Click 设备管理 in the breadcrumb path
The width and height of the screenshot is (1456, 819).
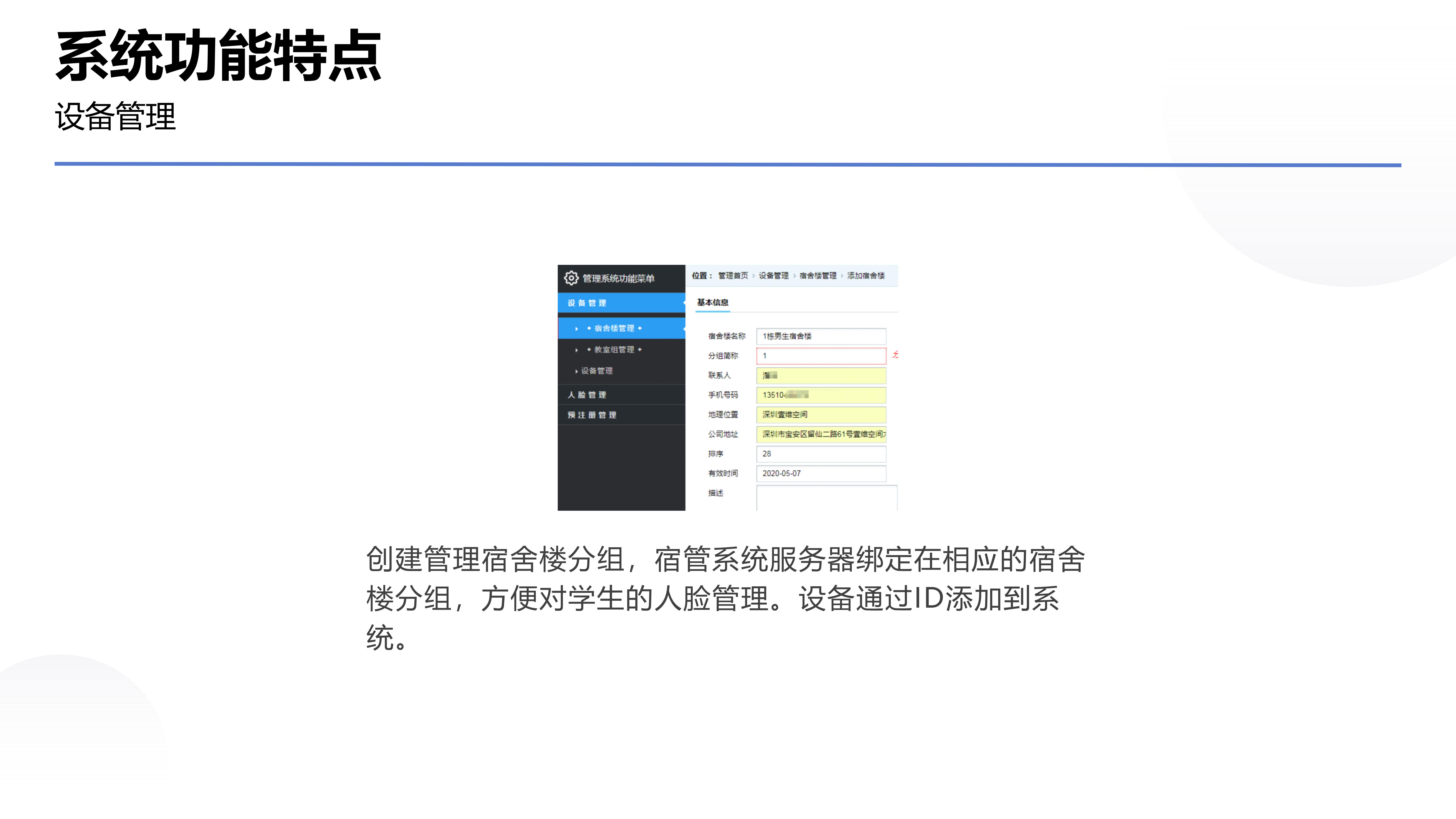tap(774, 276)
